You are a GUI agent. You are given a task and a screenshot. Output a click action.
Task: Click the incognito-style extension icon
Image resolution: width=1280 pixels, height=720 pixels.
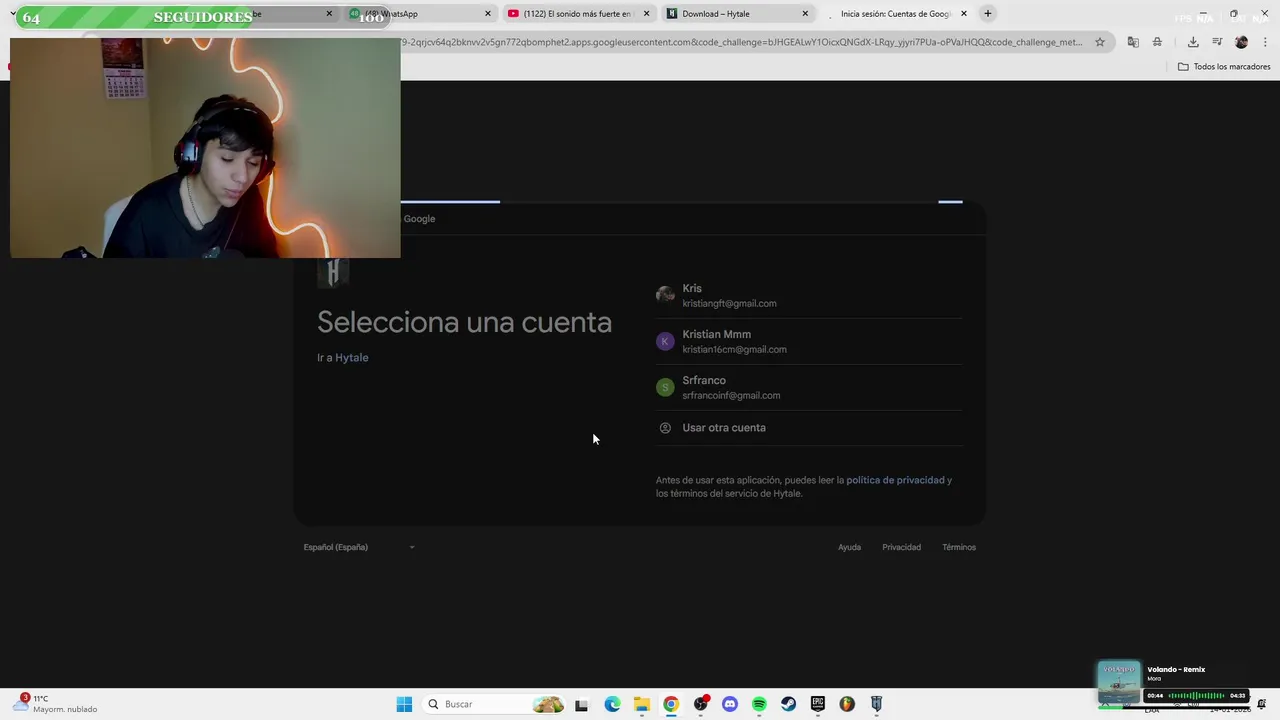[x=1157, y=42]
